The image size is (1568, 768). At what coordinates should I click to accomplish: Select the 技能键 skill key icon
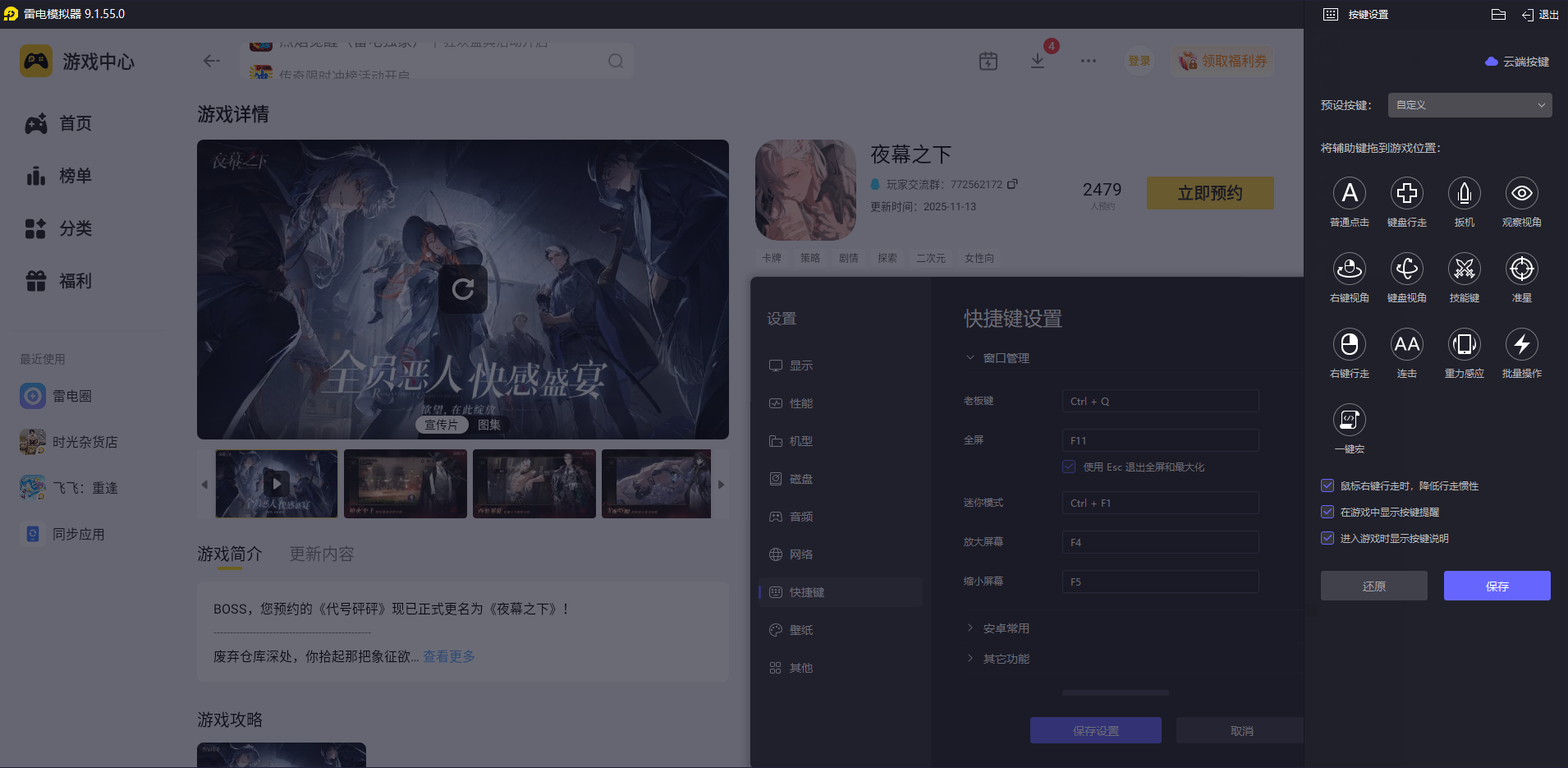(x=1464, y=269)
